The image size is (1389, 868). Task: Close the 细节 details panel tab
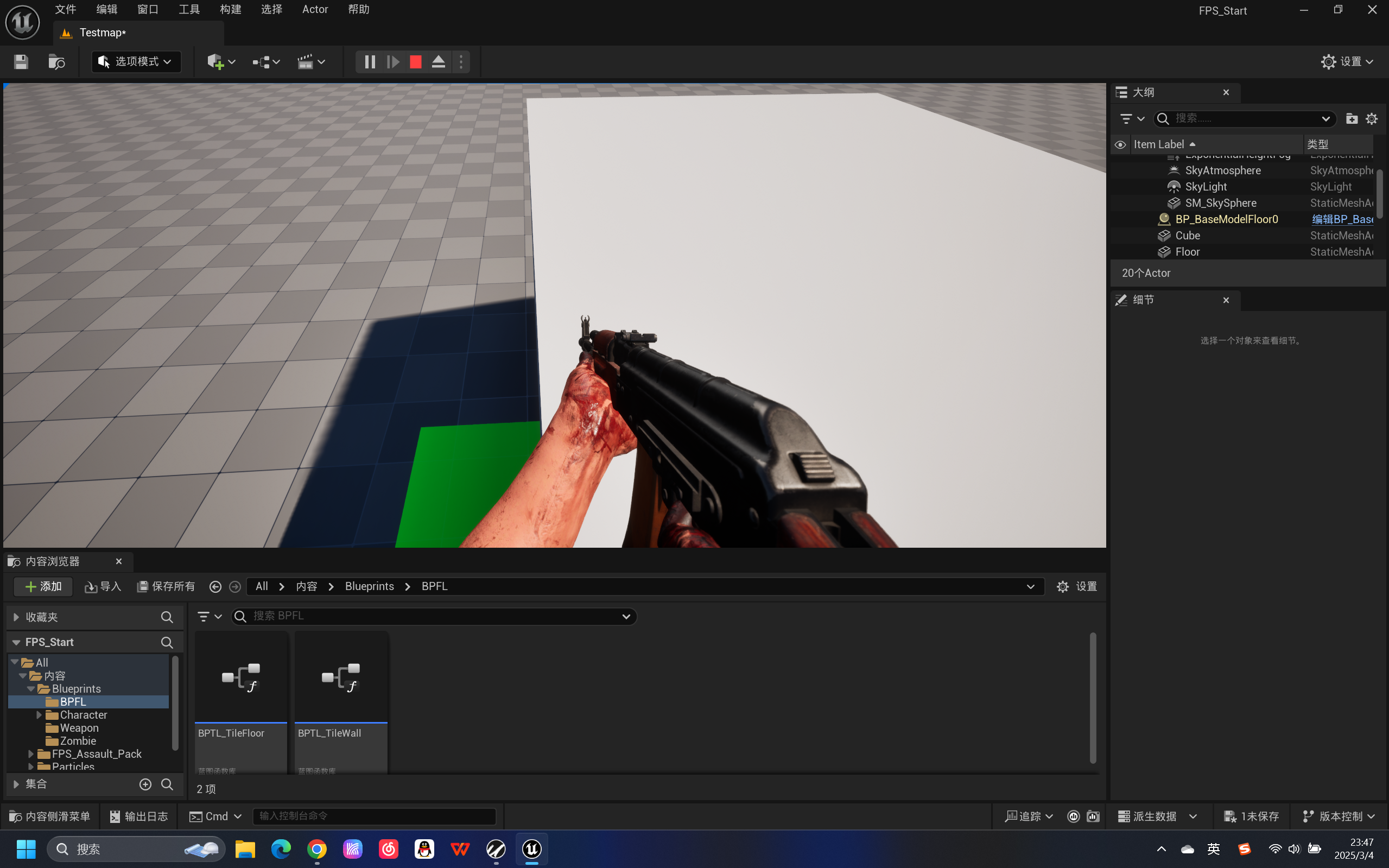coord(1226,300)
